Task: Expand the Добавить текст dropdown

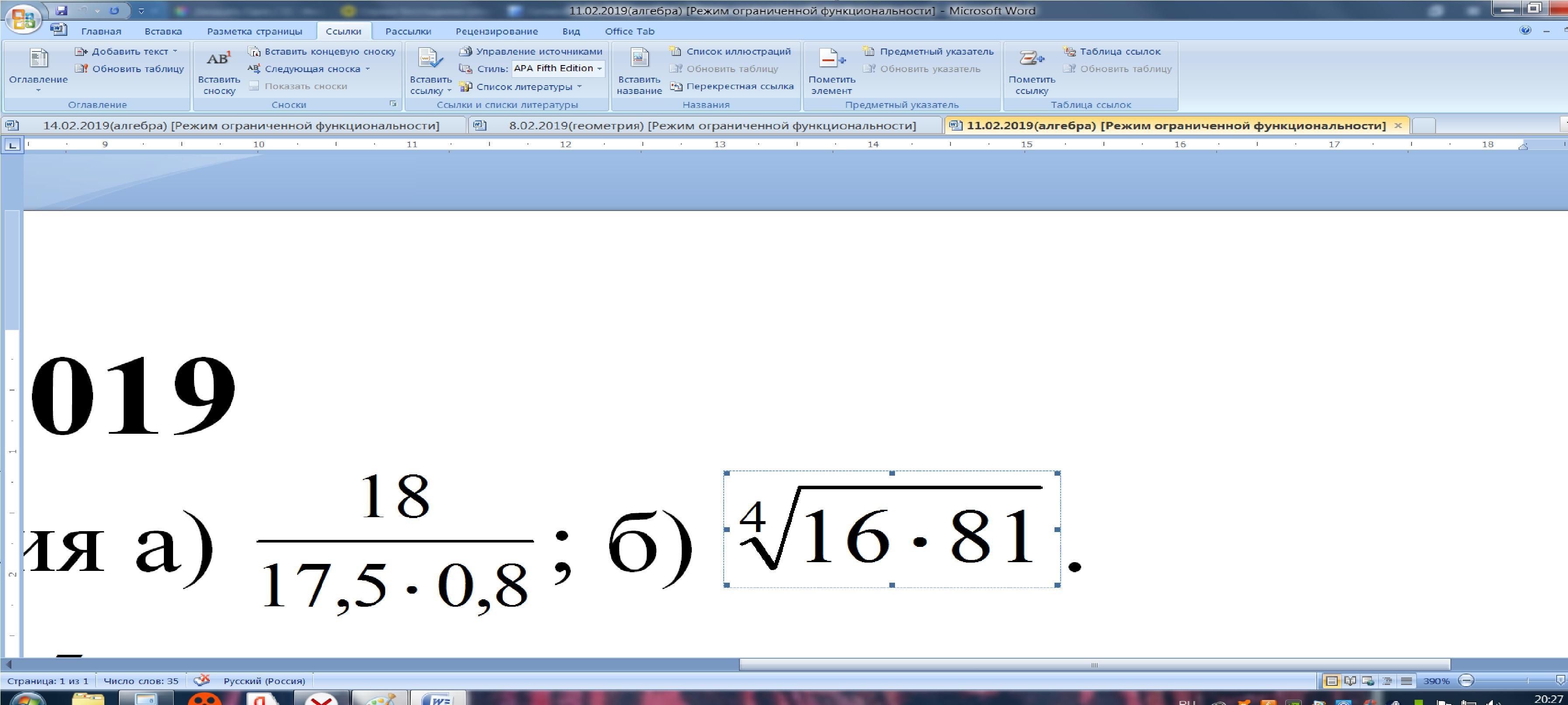Action: coord(175,52)
